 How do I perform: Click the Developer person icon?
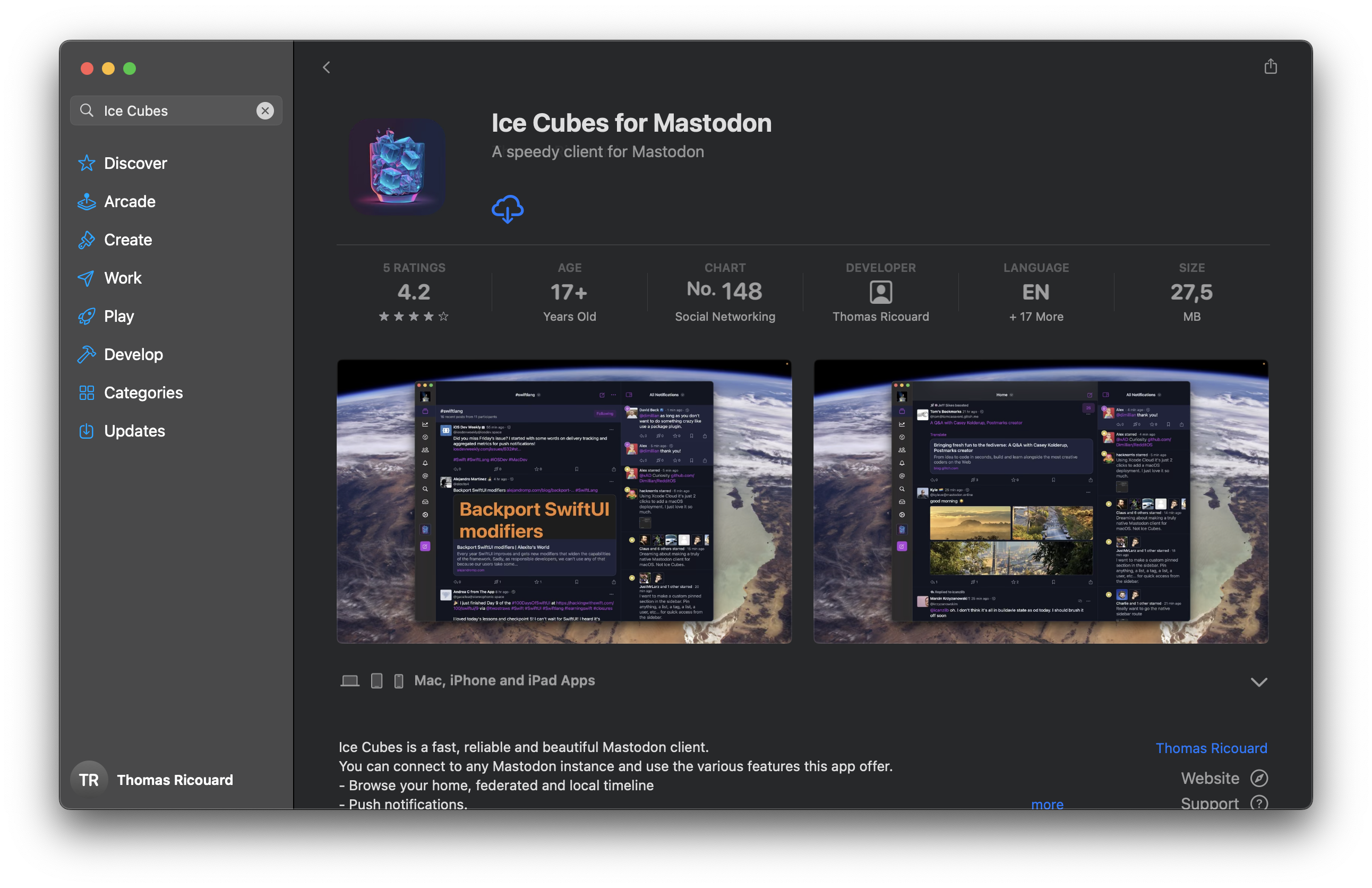tap(880, 292)
